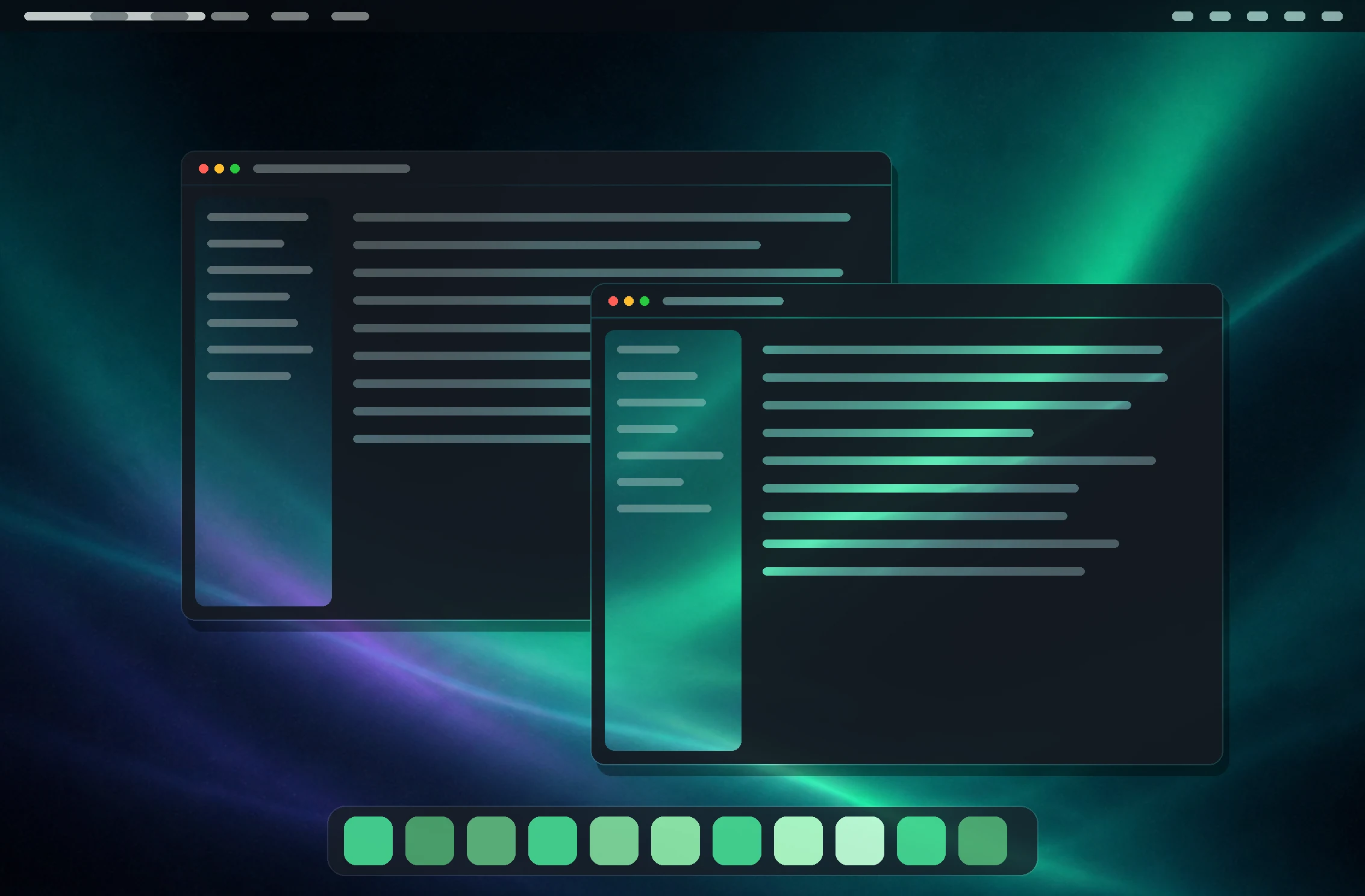Click the last content line in the front window
This screenshot has width=1365, height=896.
coord(923,571)
